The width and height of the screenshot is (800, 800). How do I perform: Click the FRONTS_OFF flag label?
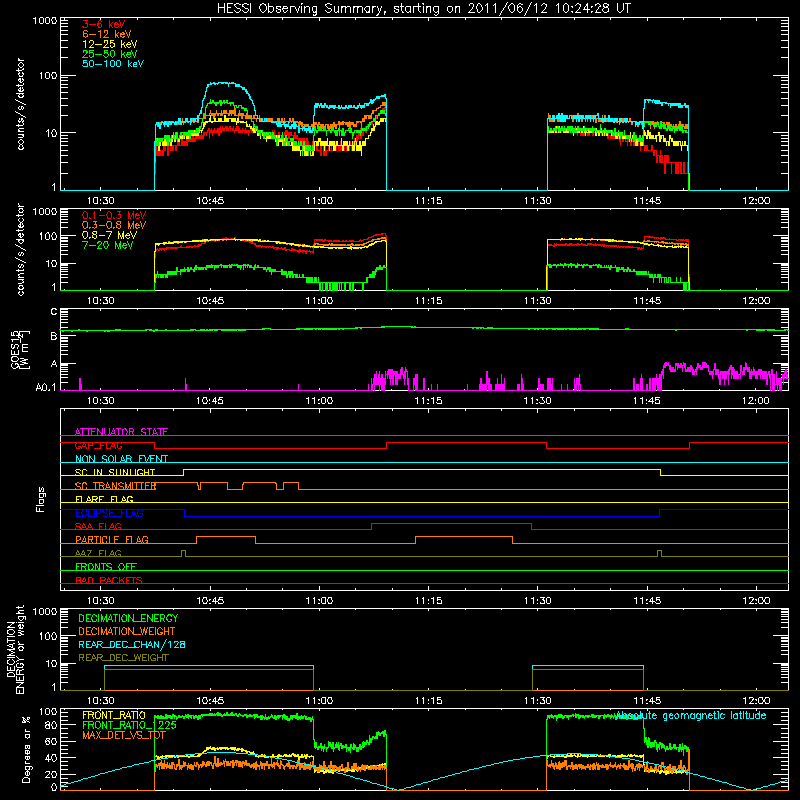point(106,567)
